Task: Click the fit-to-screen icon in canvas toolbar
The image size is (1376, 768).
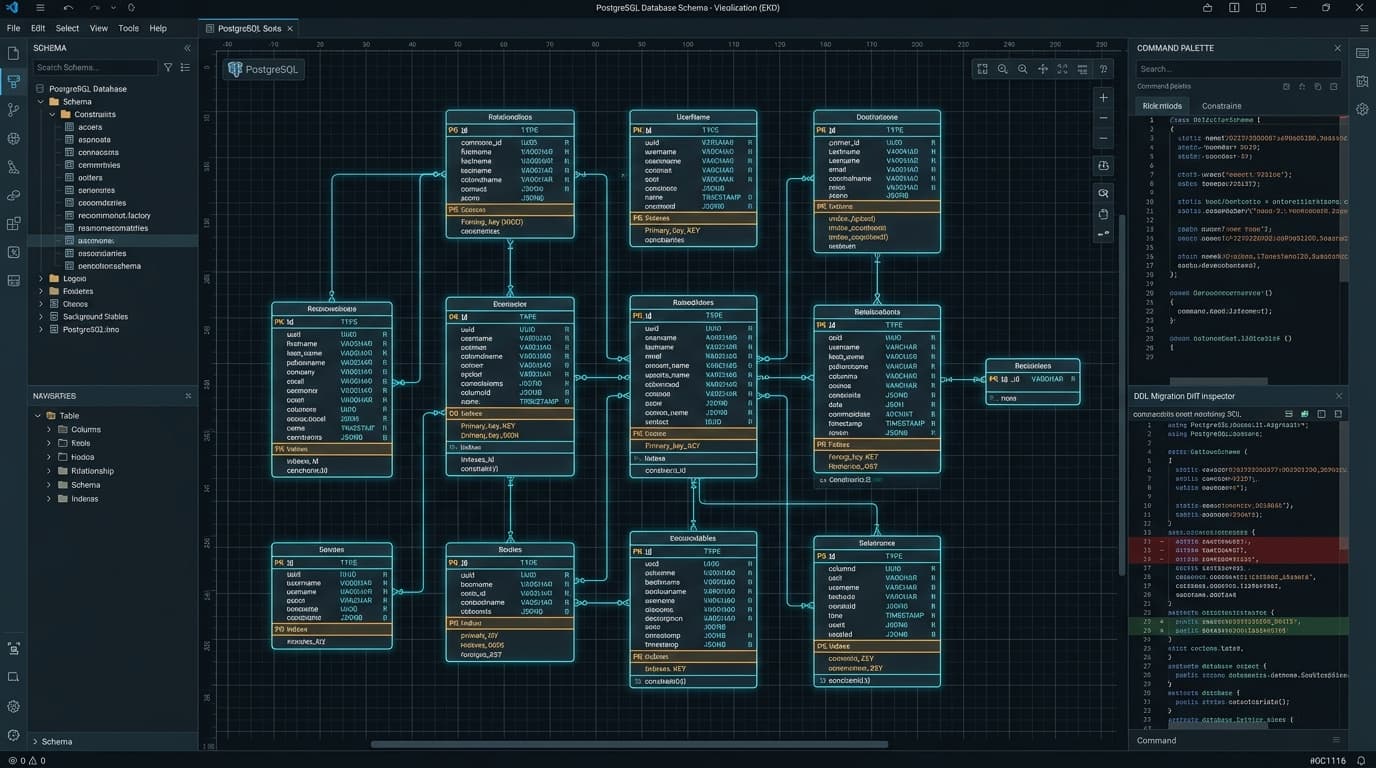Action: [x=983, y=69]
